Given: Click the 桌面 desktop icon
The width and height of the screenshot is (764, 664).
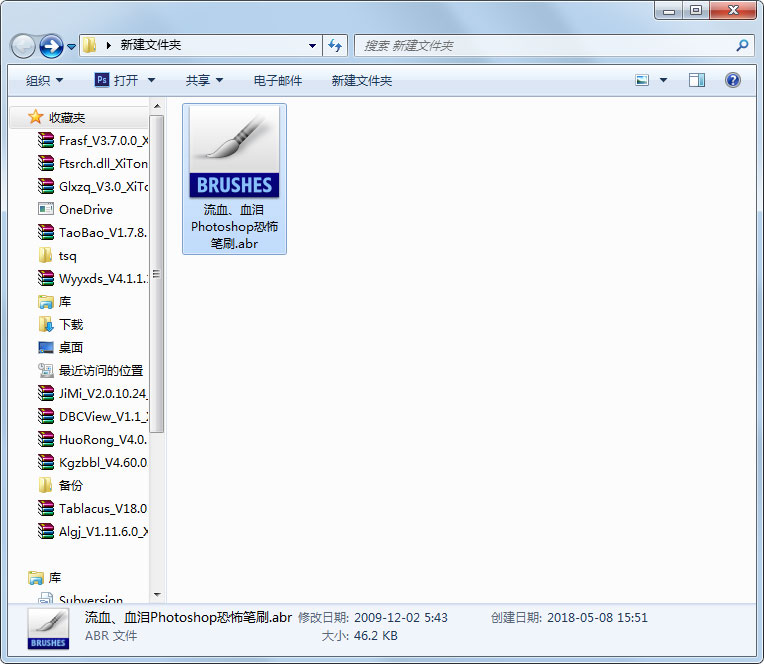Looking at the screenshot, I should (x=46, y=347).
